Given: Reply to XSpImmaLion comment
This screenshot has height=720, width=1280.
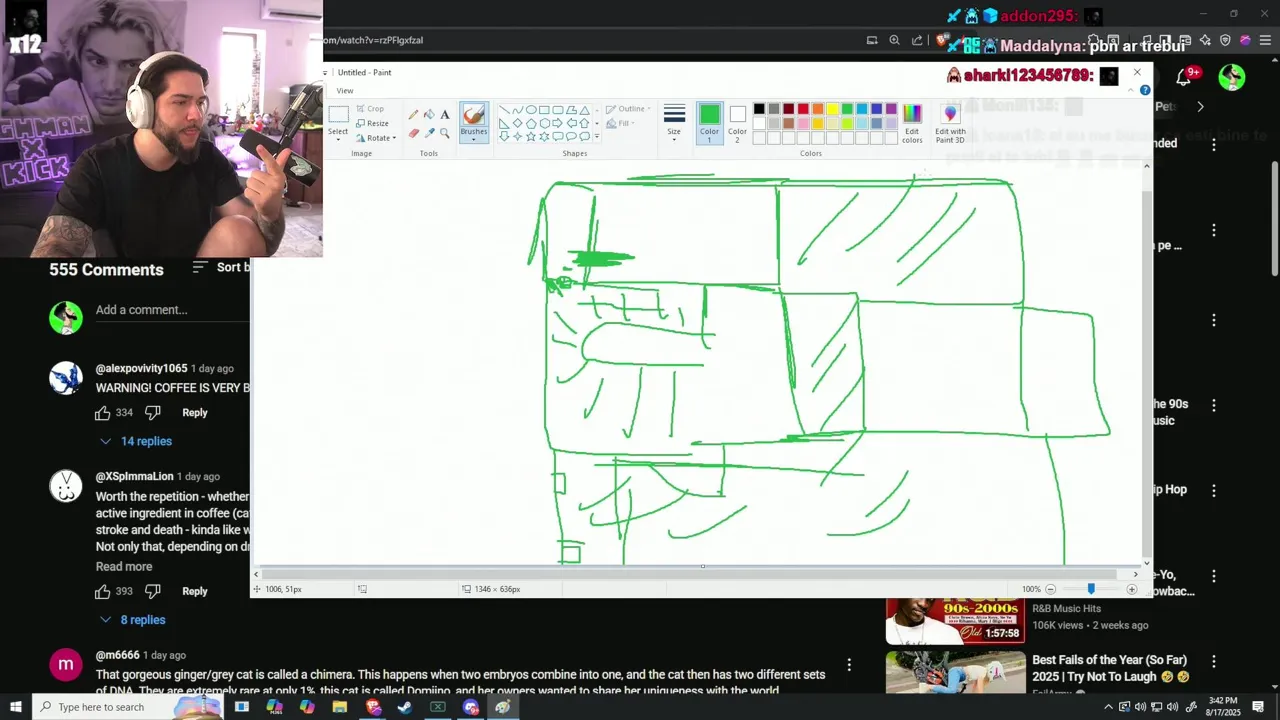Looking at the screenshot, I should 195,591.
